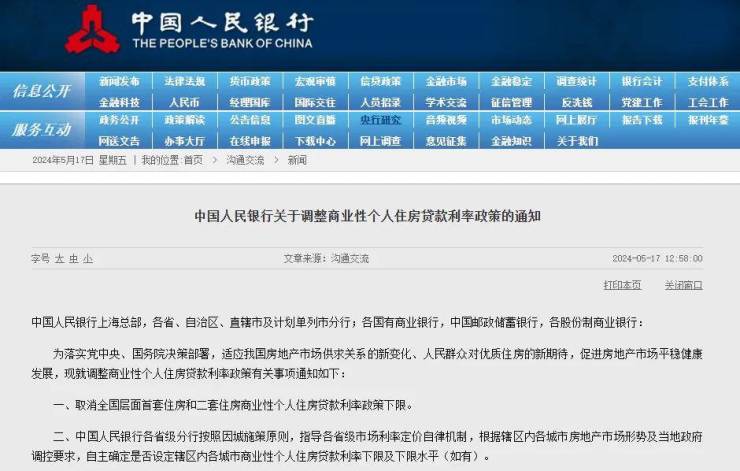Click the 打印本页 link
Screen dimensions: 740x471
click(622, 285)
